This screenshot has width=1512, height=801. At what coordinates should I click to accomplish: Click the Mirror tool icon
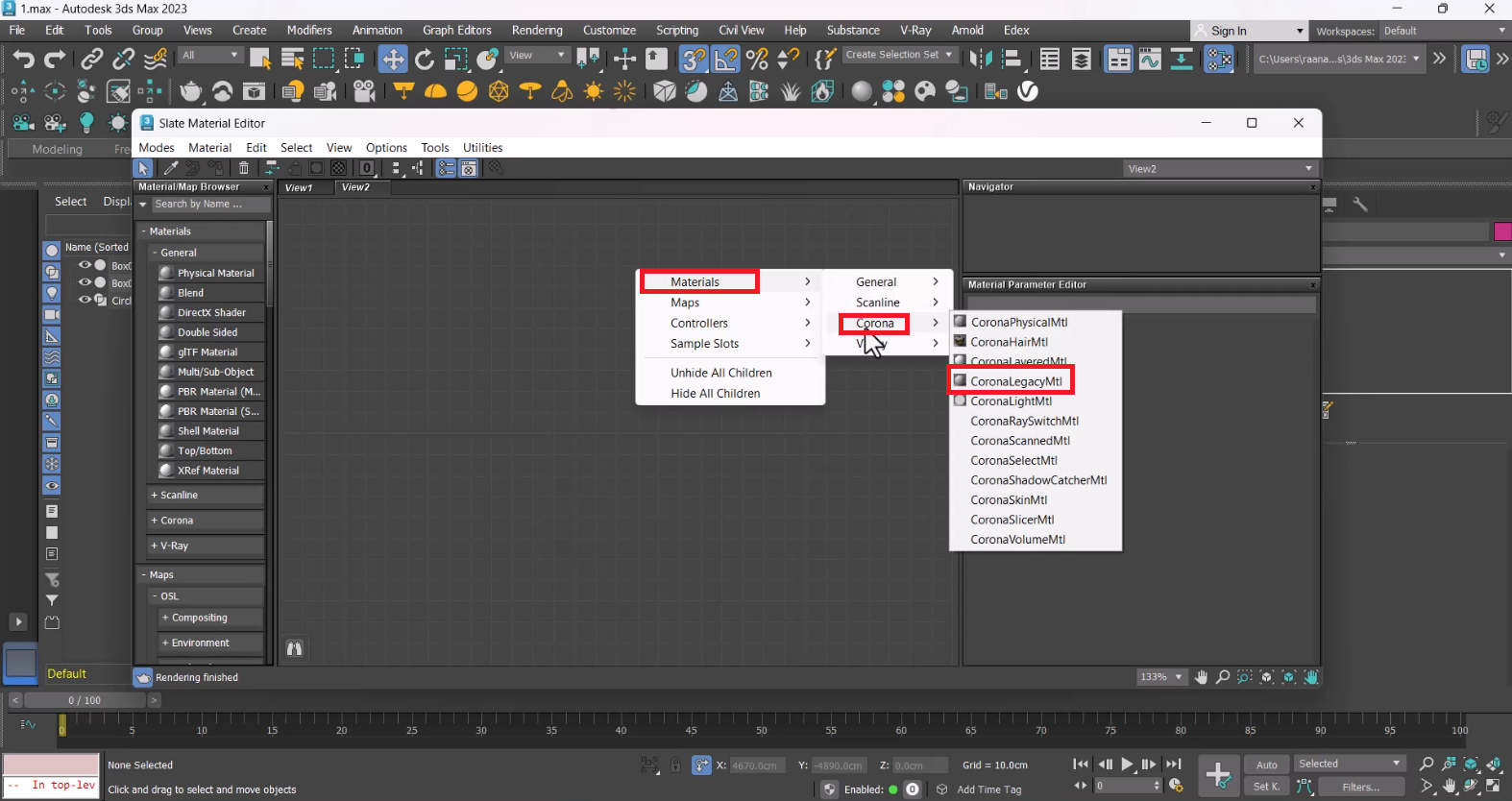980,60
